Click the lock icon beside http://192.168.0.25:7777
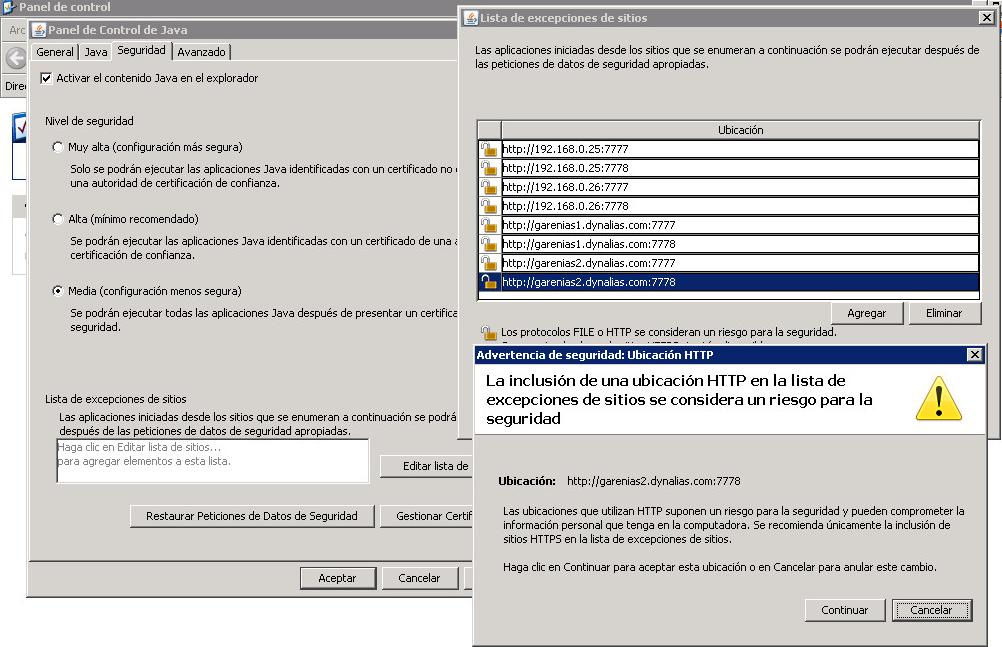The height and width of the screenshot is (647, 1002). coord(489,149)
